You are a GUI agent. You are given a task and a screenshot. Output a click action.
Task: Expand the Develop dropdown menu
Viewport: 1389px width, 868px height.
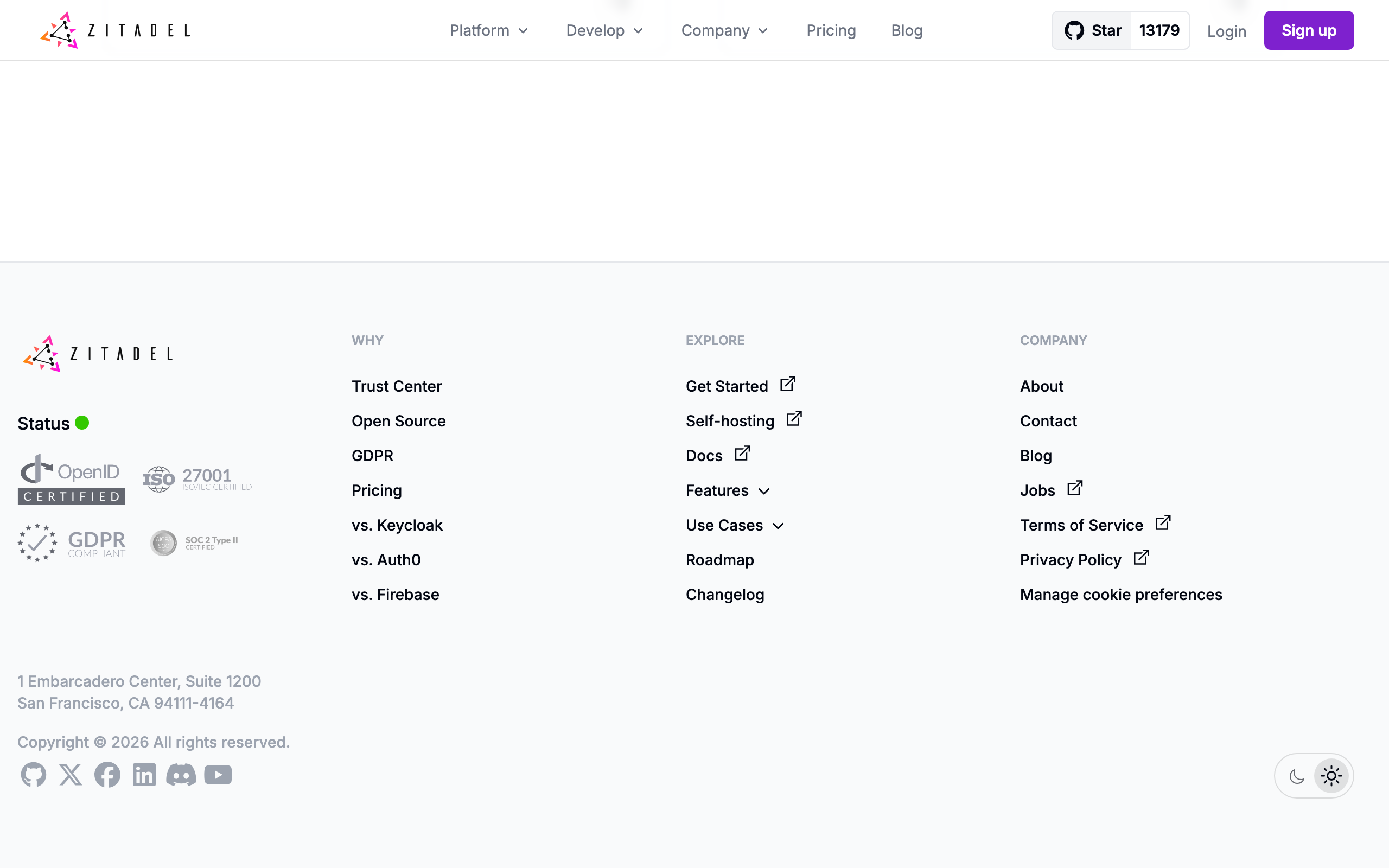(x=604, y=30)
